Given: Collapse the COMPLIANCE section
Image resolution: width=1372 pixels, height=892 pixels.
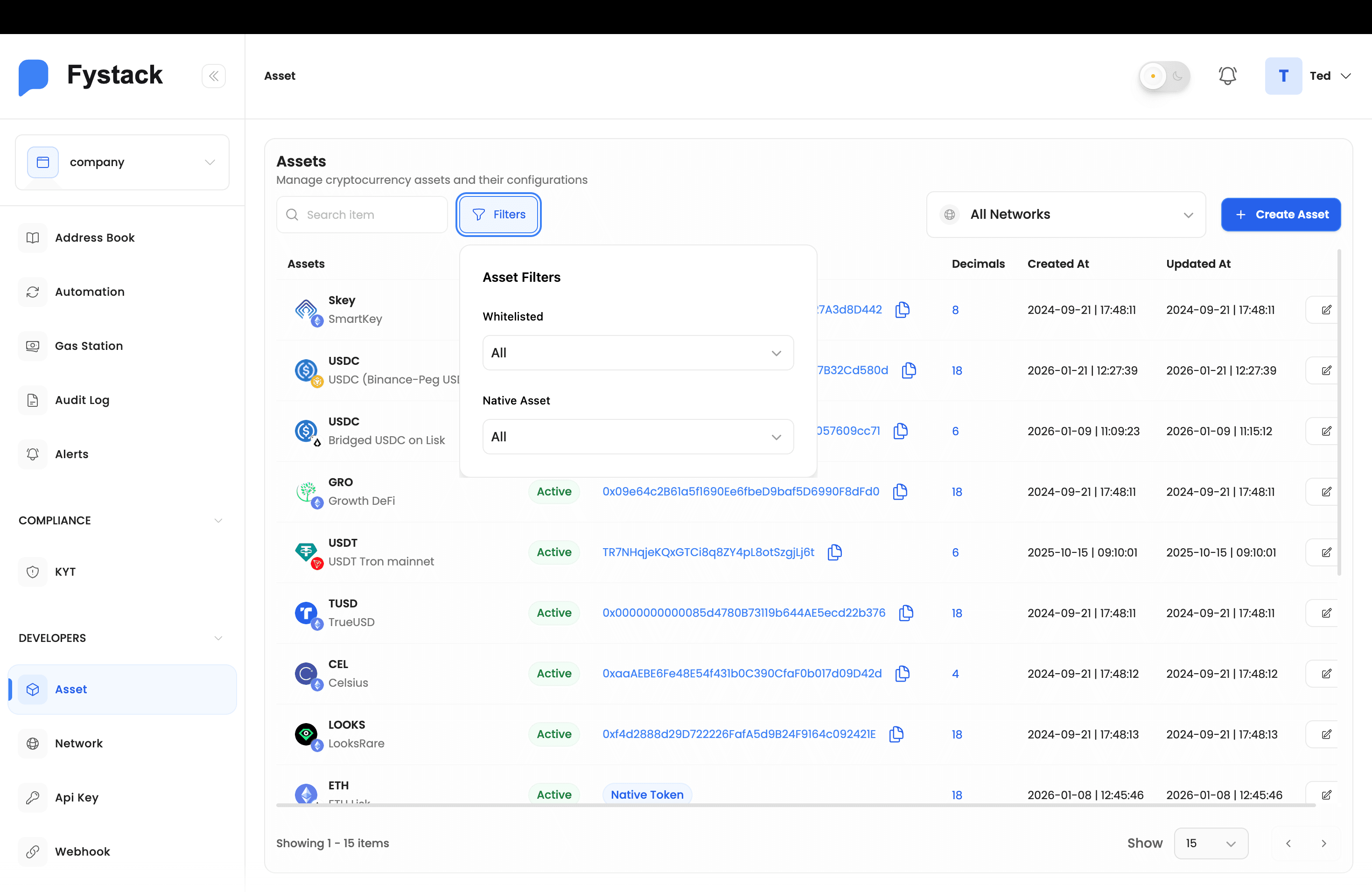Looking at the screenshot, I should (218, 520).
